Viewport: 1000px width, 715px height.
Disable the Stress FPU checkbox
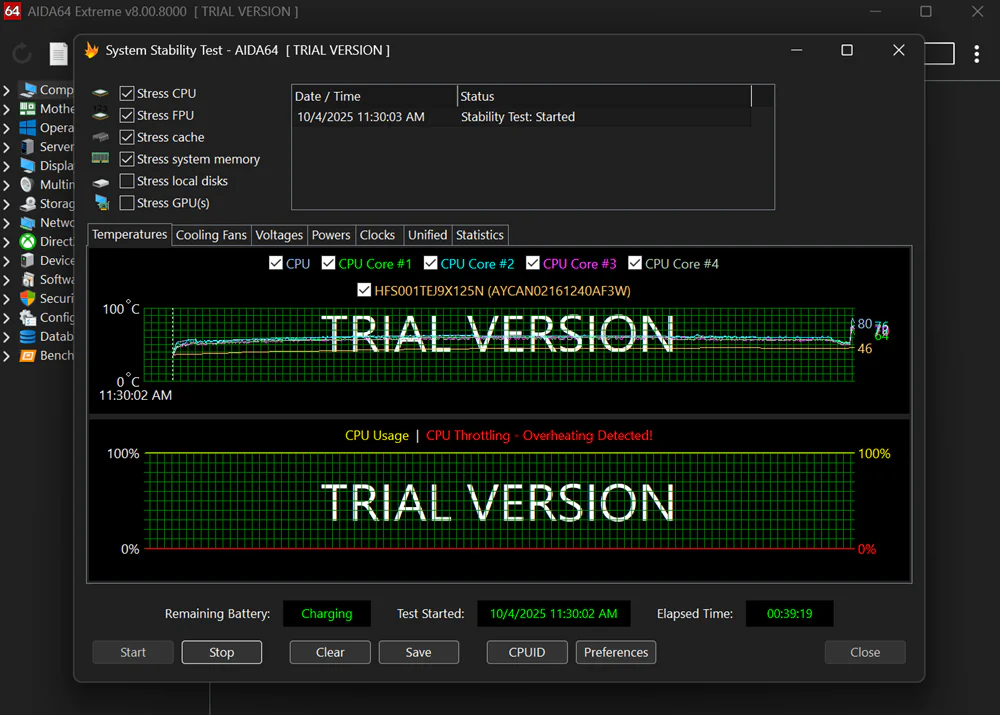[127, 115]
